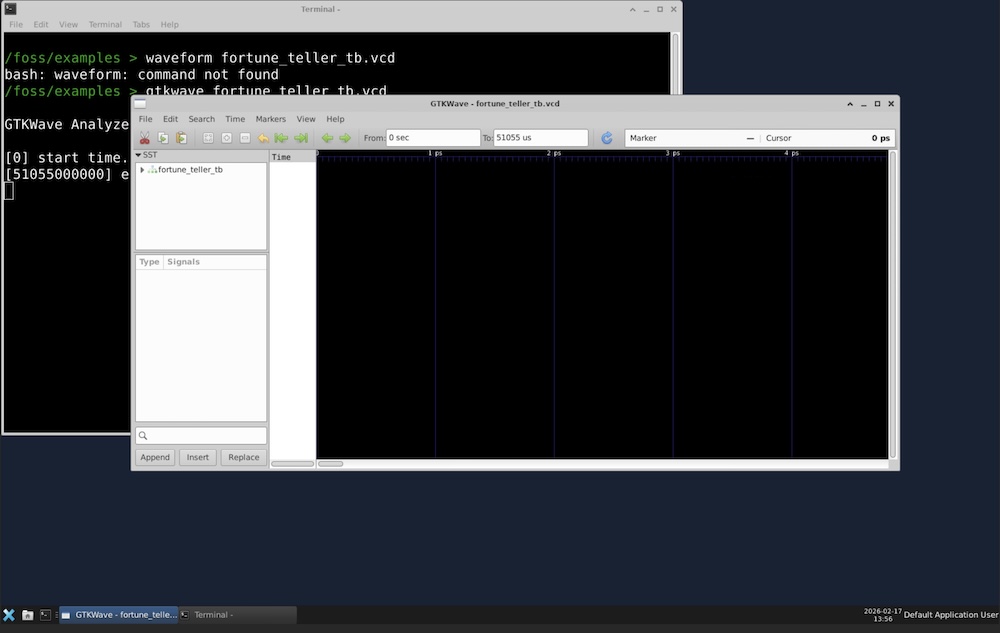Click the signal search filter field
Viewport: 1000px width, 633px height.
click(201, 436)
